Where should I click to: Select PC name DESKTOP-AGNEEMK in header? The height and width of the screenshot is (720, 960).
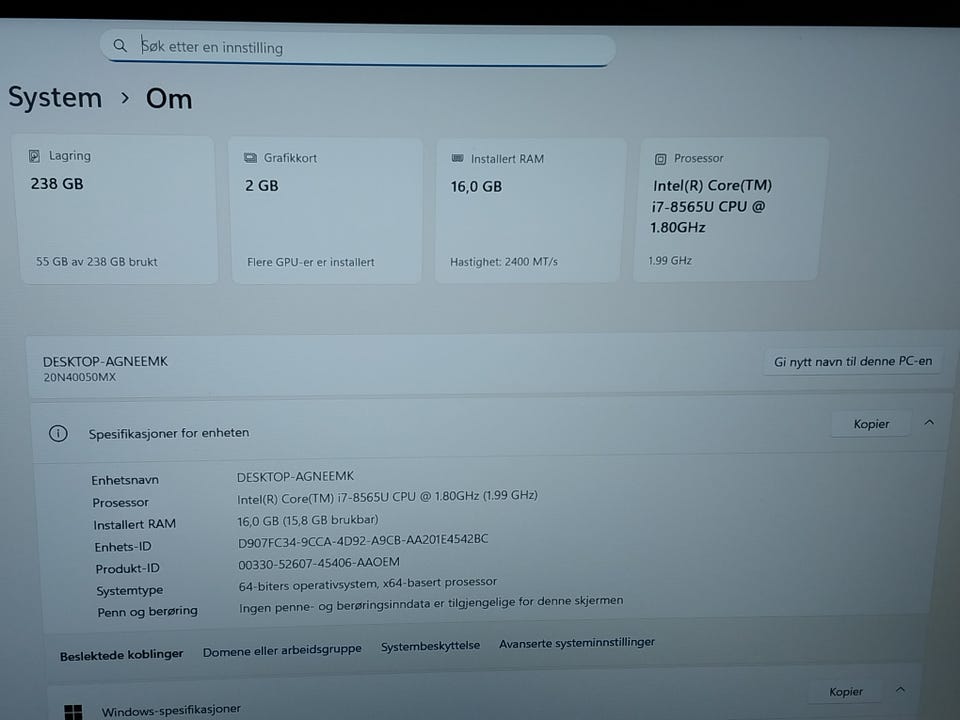point(105,361)
